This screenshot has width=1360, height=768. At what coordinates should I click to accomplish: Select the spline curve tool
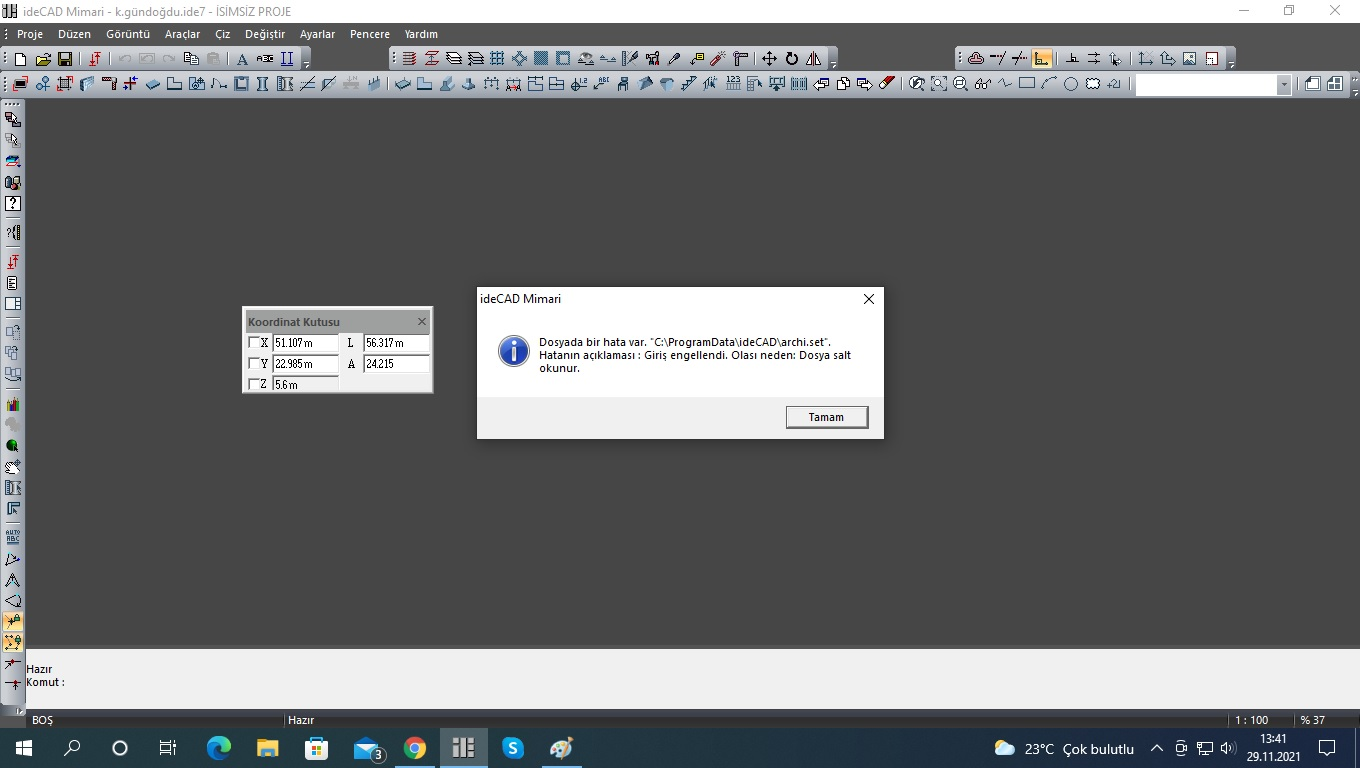[x=1005, y=84]
